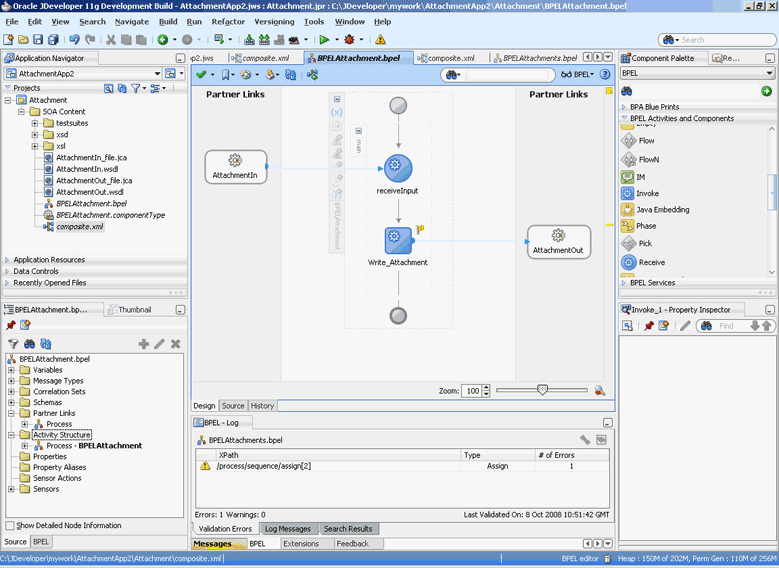Click the Save All toolbar icon

coord(53,40)
